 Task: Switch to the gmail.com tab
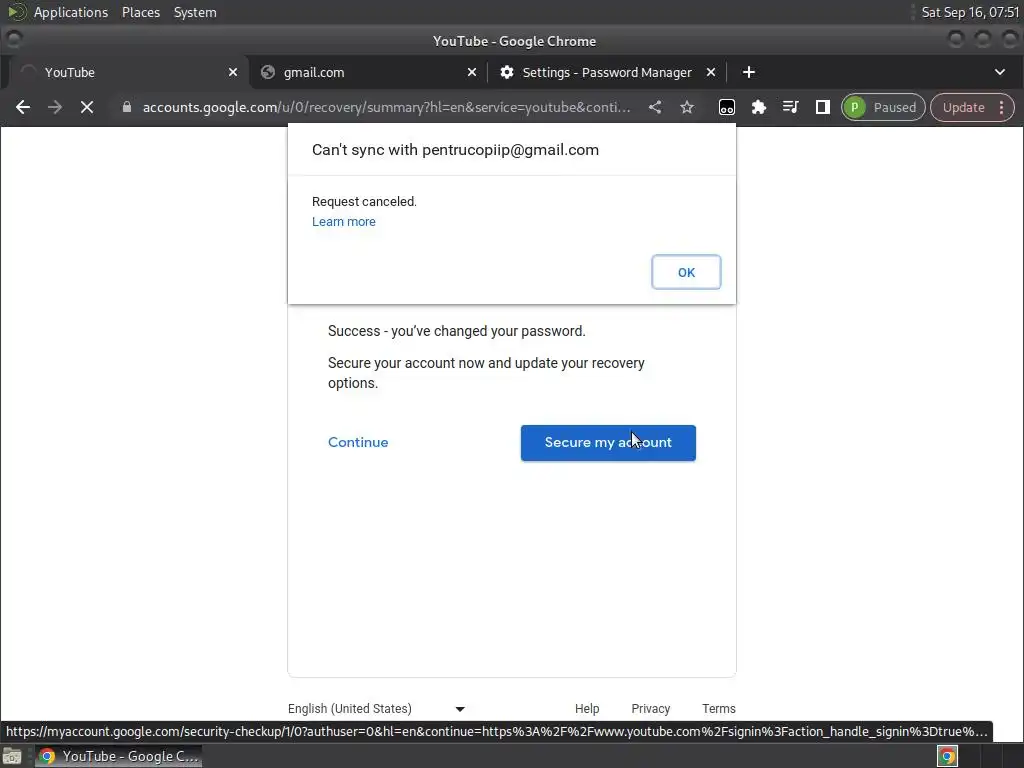tap(368, 72)
